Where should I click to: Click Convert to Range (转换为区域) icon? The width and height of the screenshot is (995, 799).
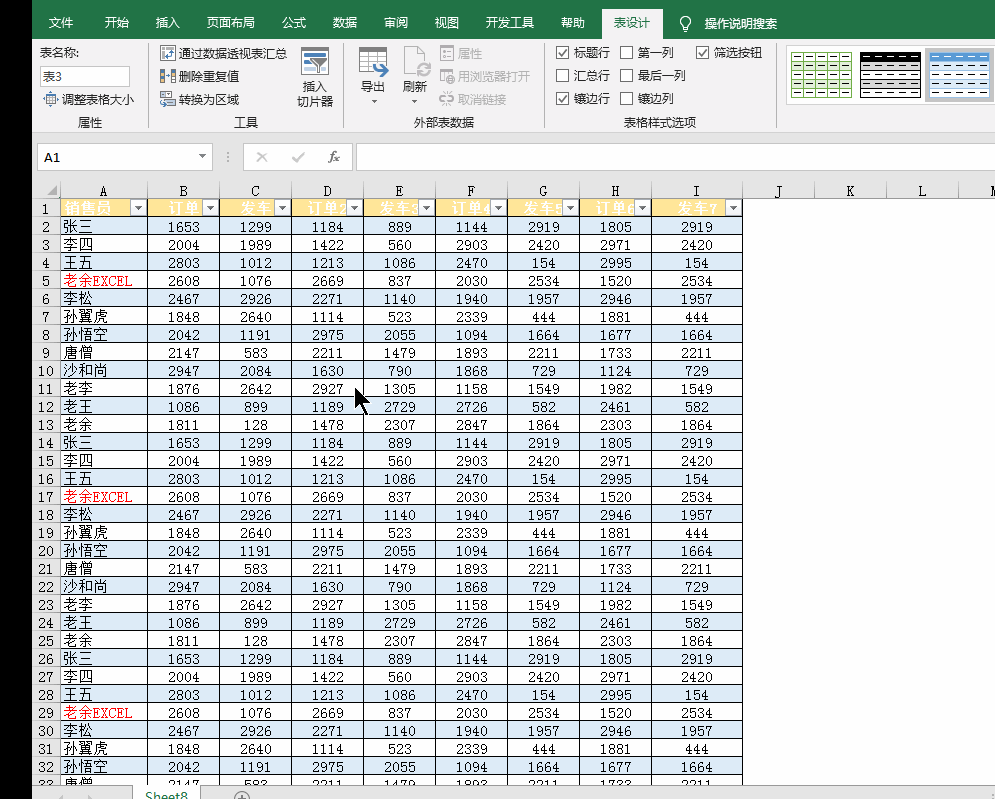coord(168,99)
